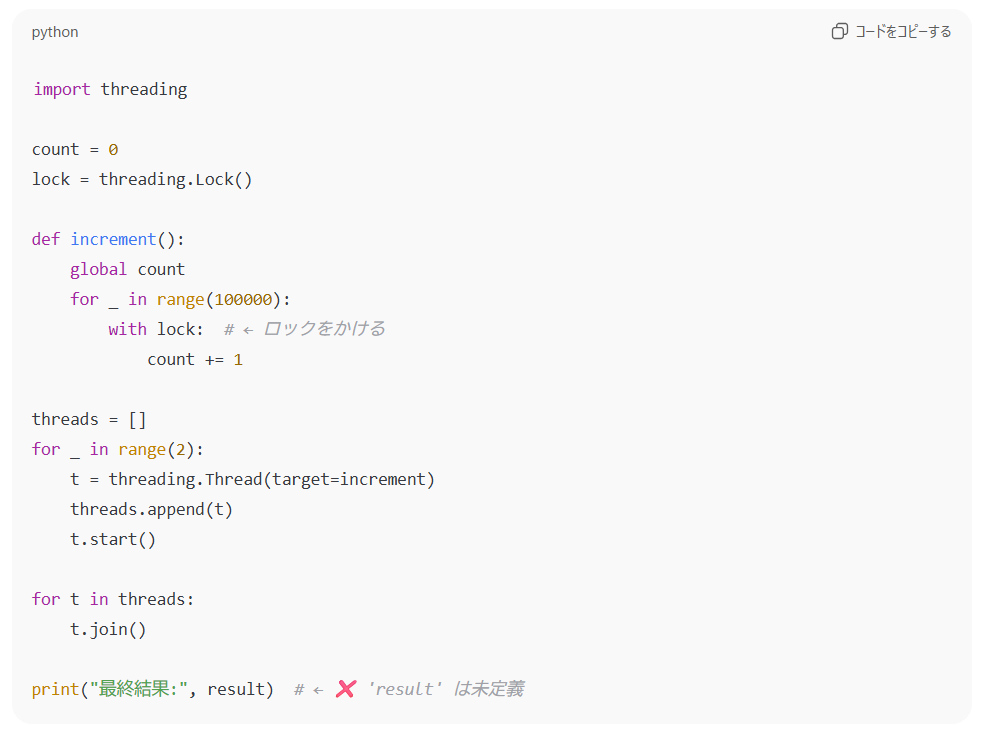Click the threading.Thread(target=increment) call
The width and height of the screenshot is (984, 732).
click(271, 479)
